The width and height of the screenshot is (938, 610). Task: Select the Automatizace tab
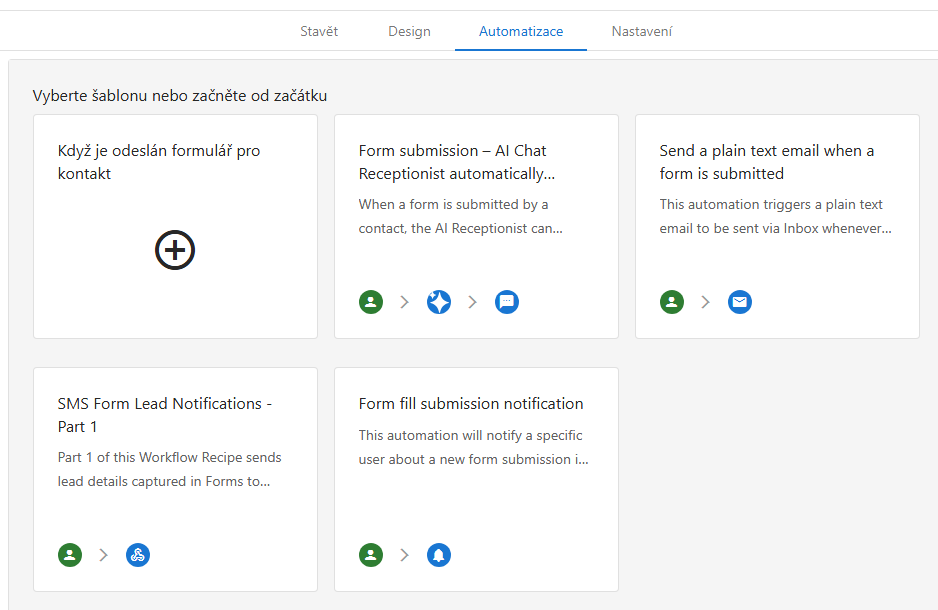(521, 31)
